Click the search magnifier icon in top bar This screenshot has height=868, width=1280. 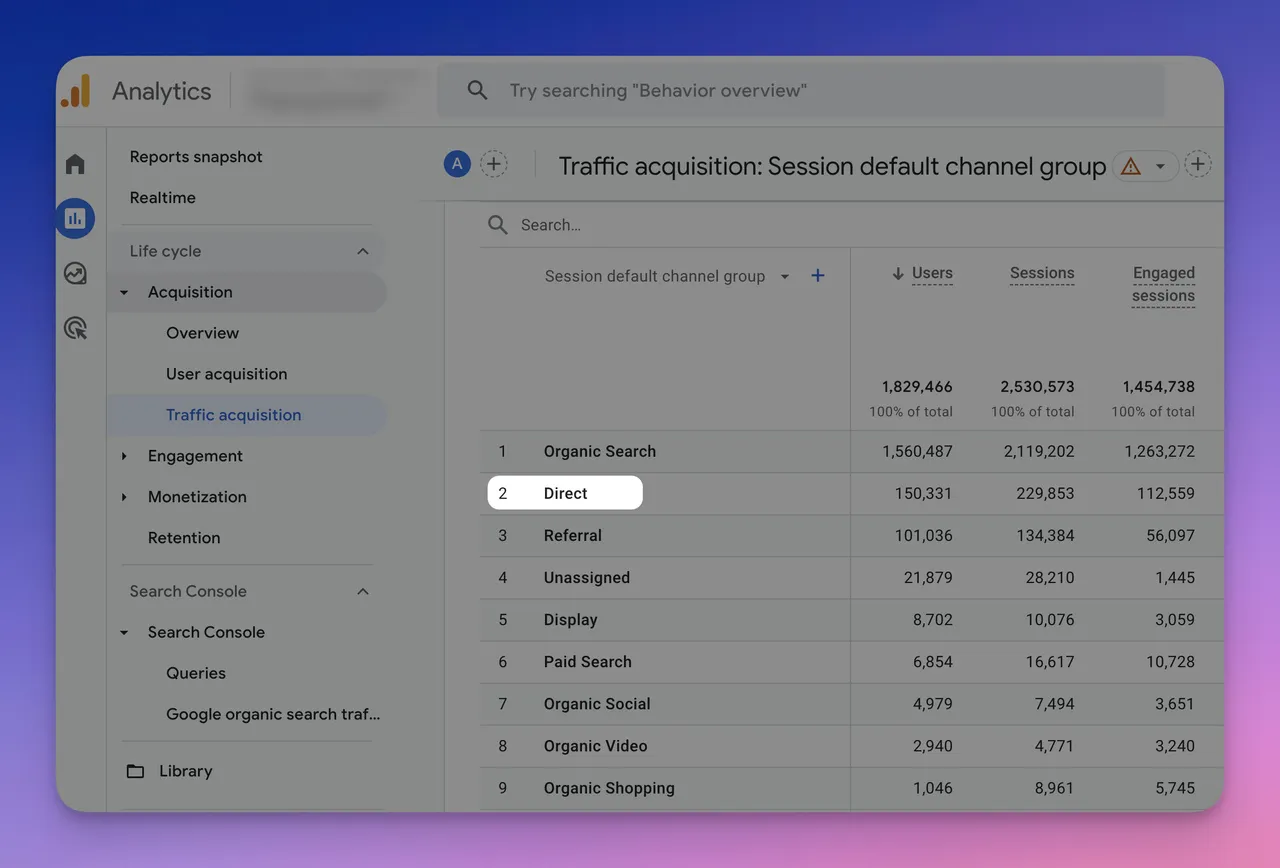pos(478,91)
